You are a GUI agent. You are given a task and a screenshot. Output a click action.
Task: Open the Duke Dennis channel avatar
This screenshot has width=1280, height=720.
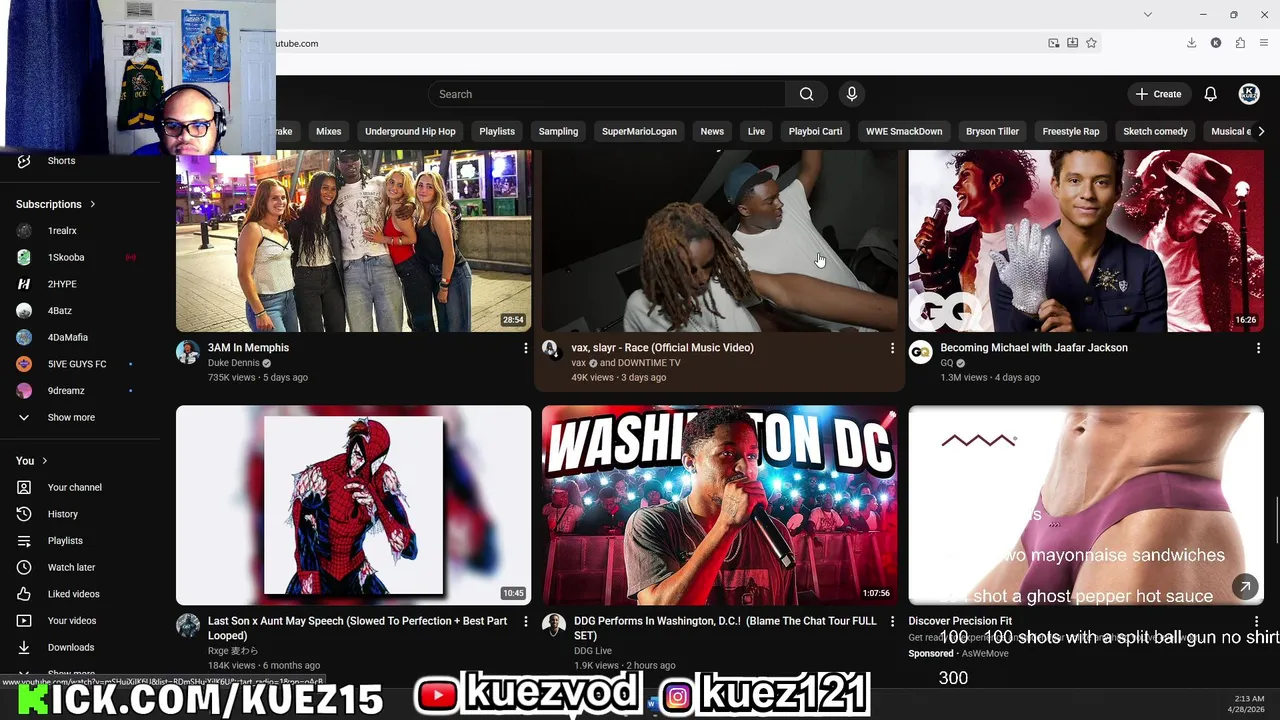(x=188, y=351)
